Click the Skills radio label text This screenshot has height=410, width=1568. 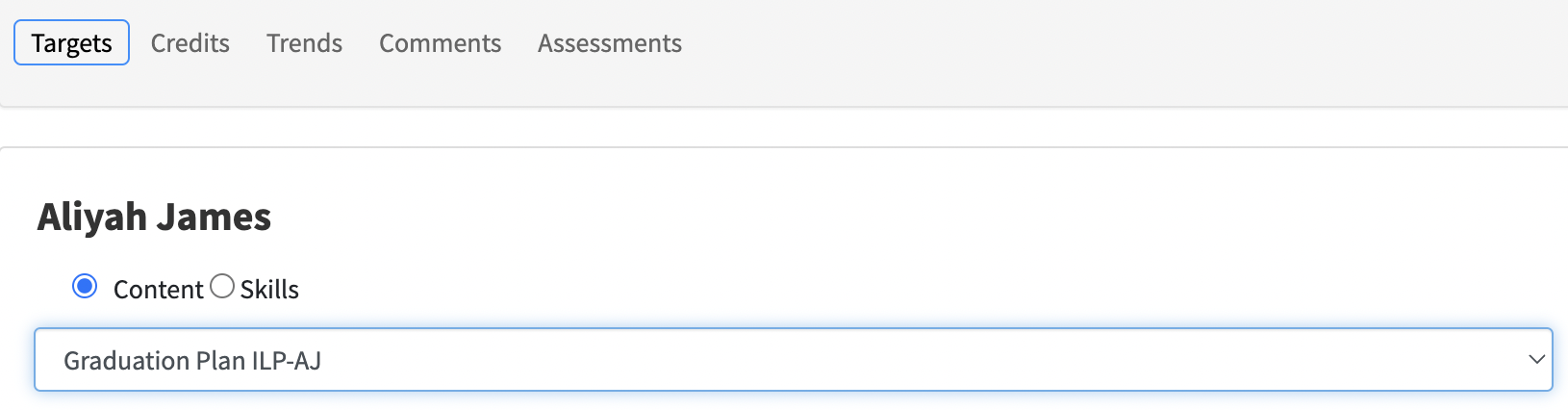tap(269, 290)
